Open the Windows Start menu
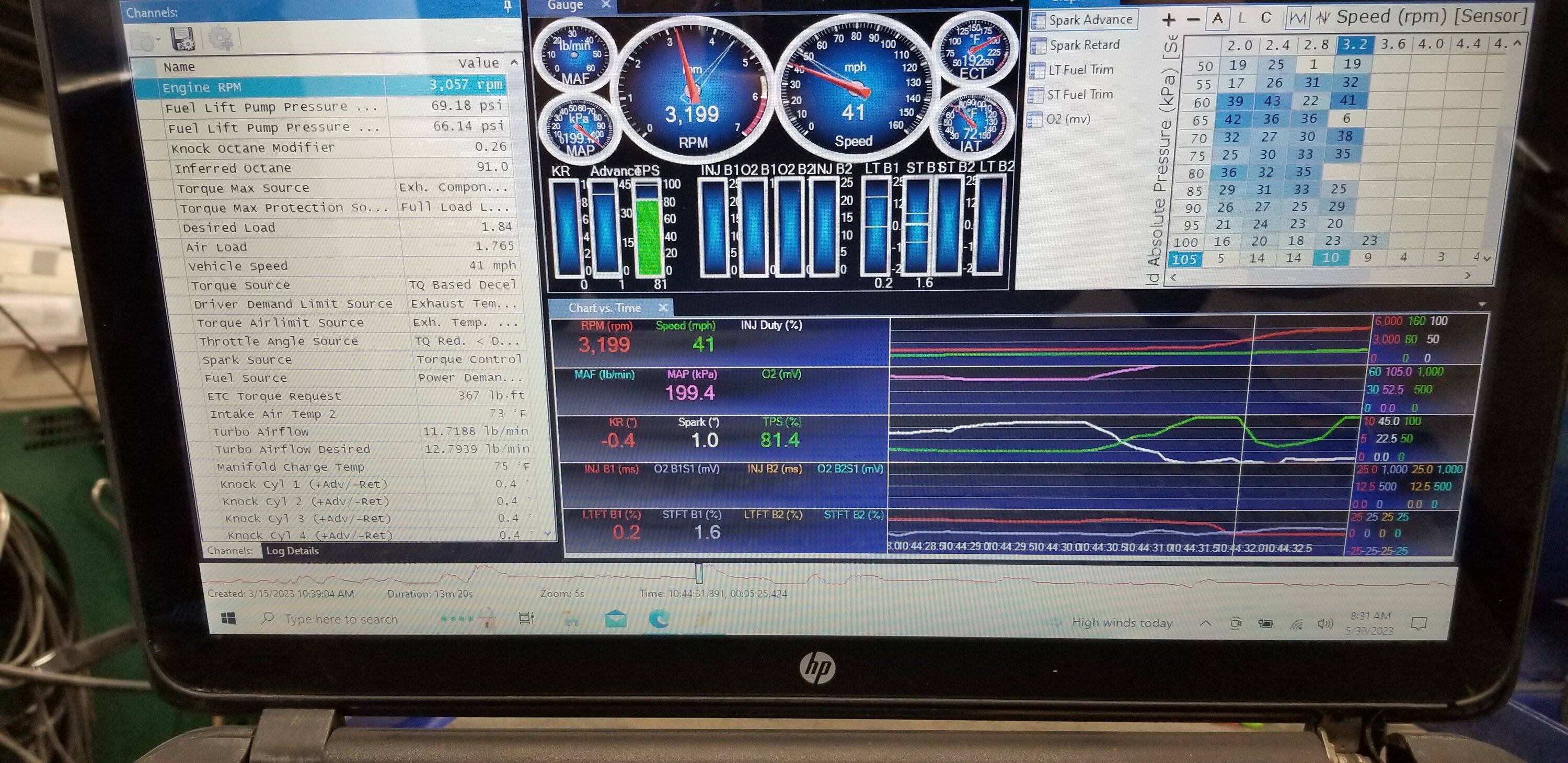 tap(229, 619)
